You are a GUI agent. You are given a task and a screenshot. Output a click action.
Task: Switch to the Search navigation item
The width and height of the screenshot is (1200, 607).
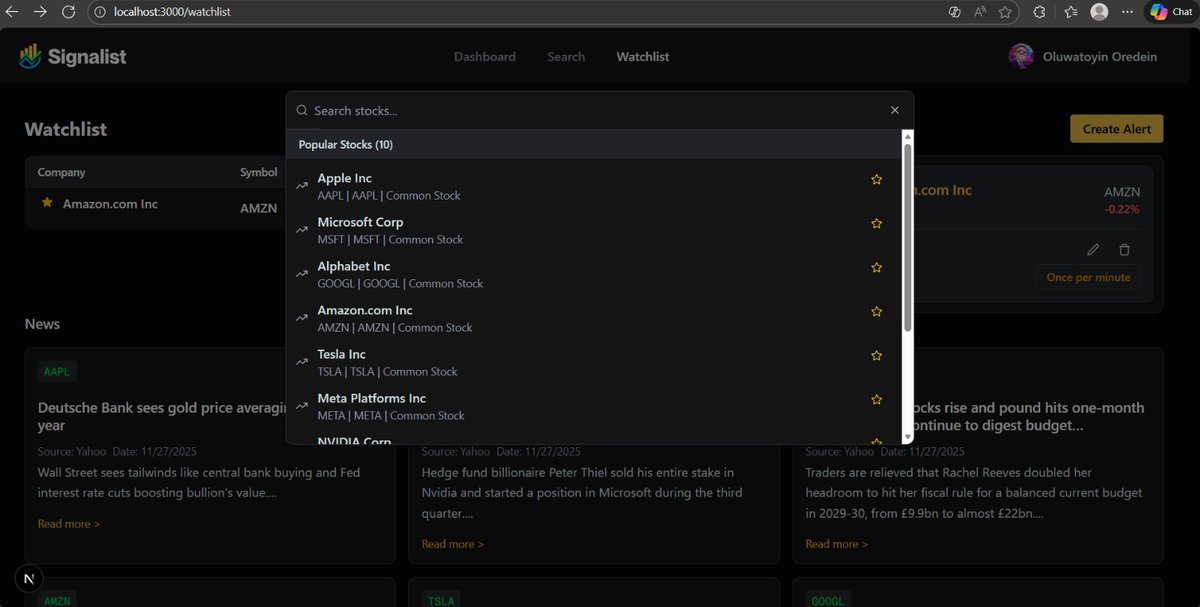pos(566,57)
